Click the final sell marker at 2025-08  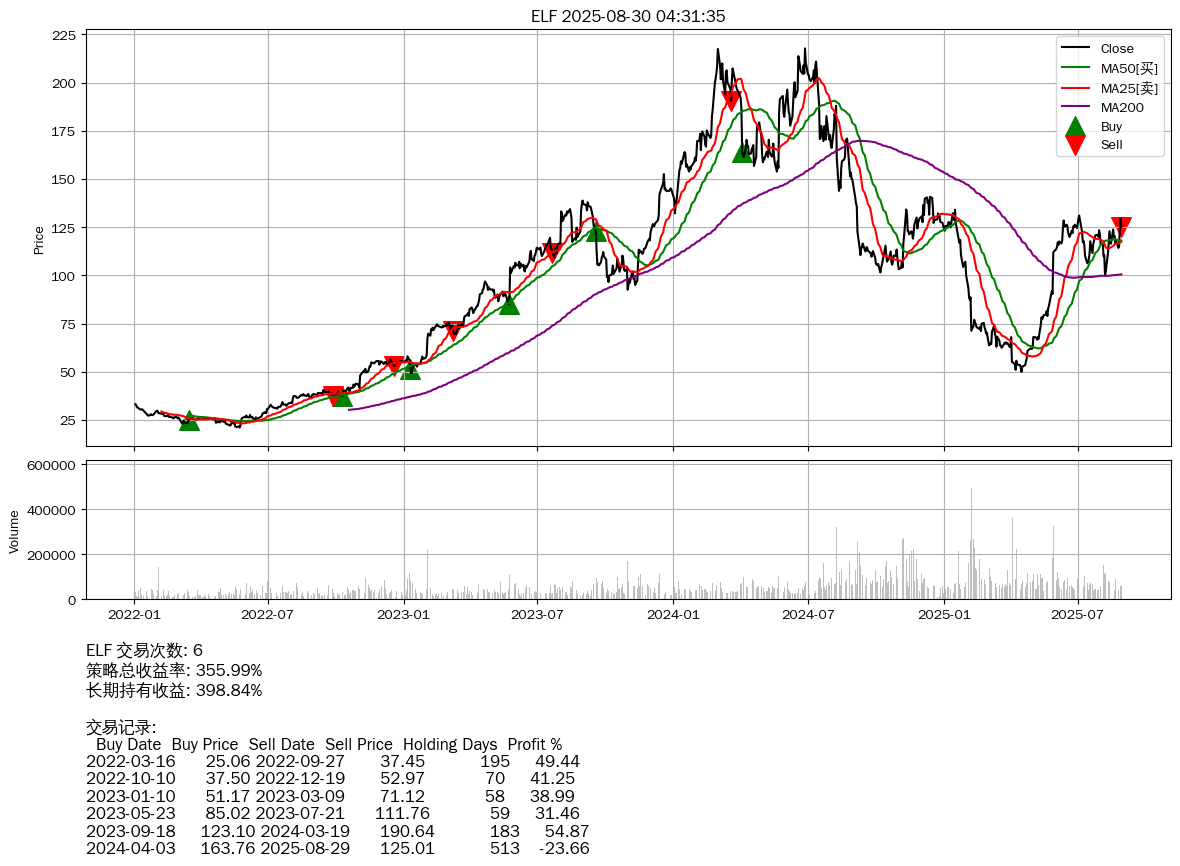pos(1121,227)
